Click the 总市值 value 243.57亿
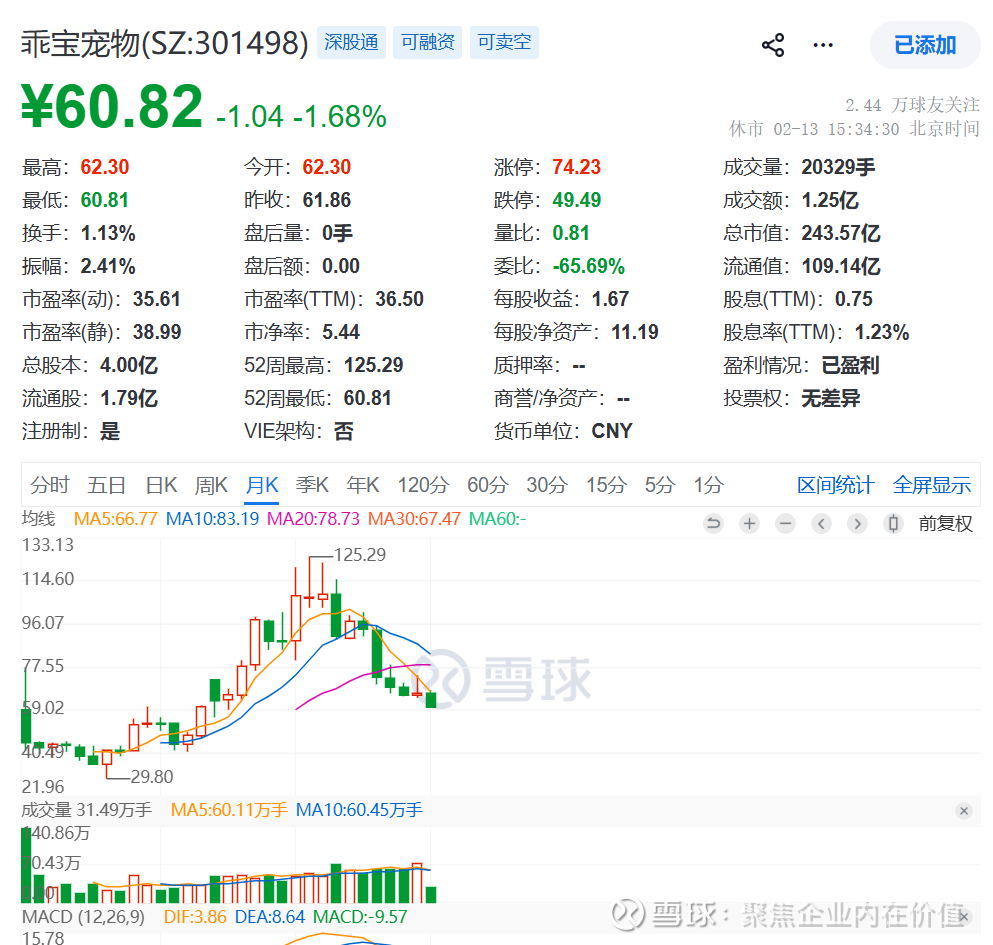Screen dimensions: 993x945 [x=840, y=233]
